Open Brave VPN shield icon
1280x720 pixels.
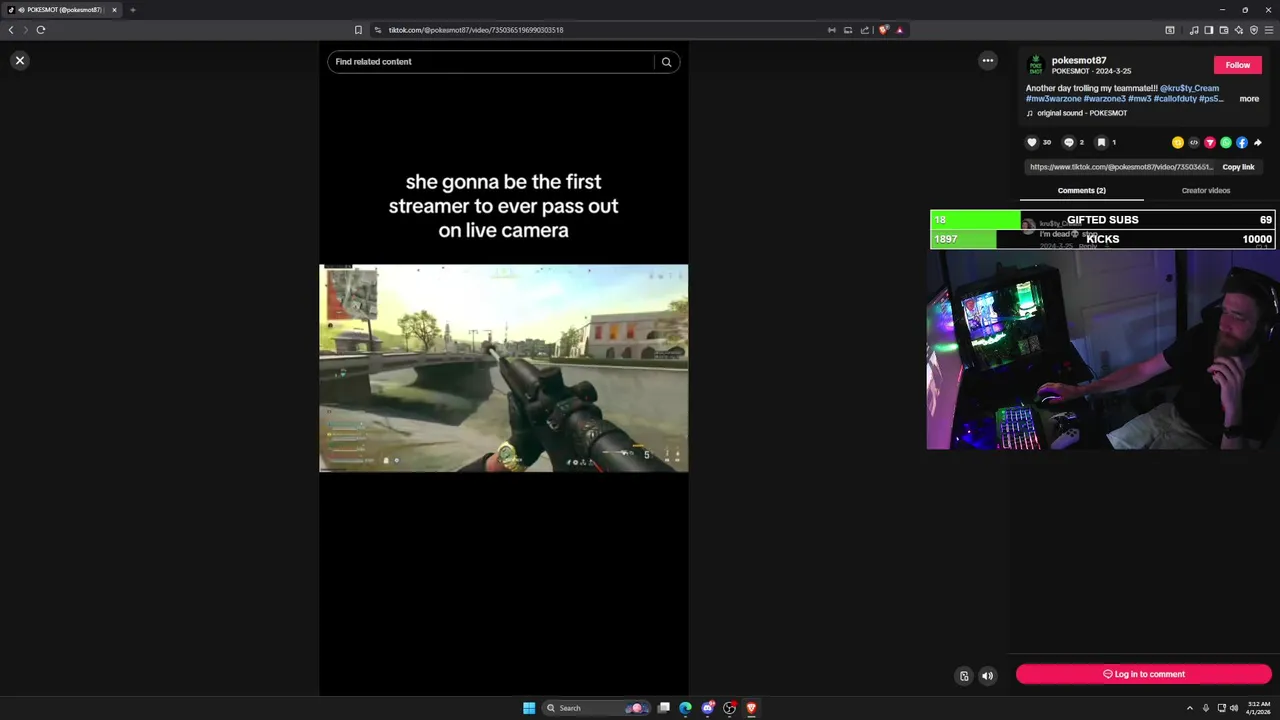point(1254,30)
